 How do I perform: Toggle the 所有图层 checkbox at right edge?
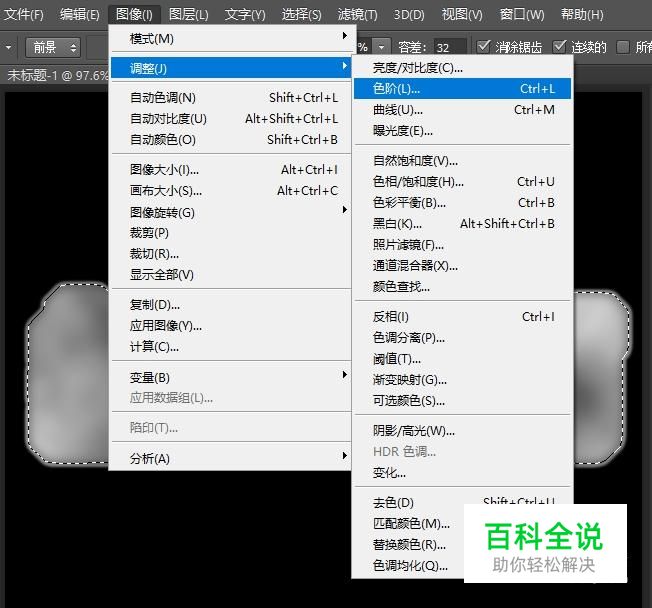tap(622, 47)
